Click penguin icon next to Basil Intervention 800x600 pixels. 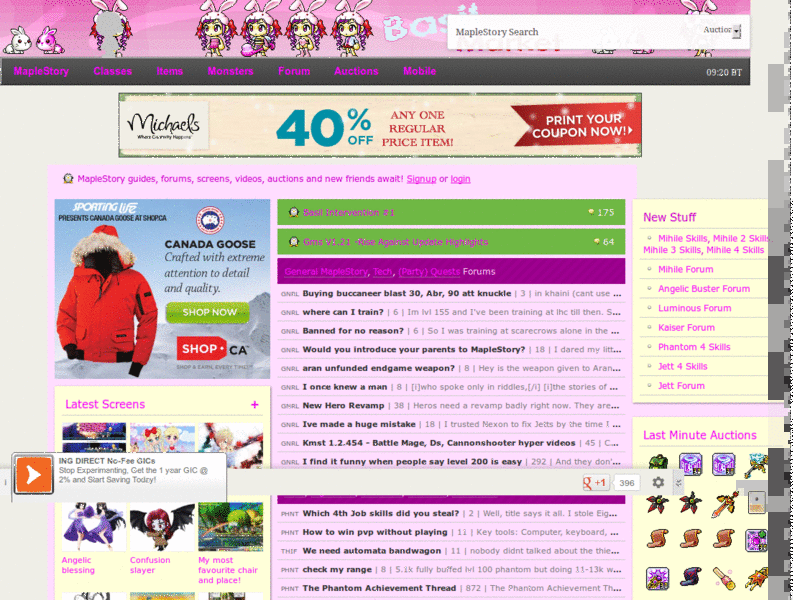pyautogui.click(x=293, y=212)
